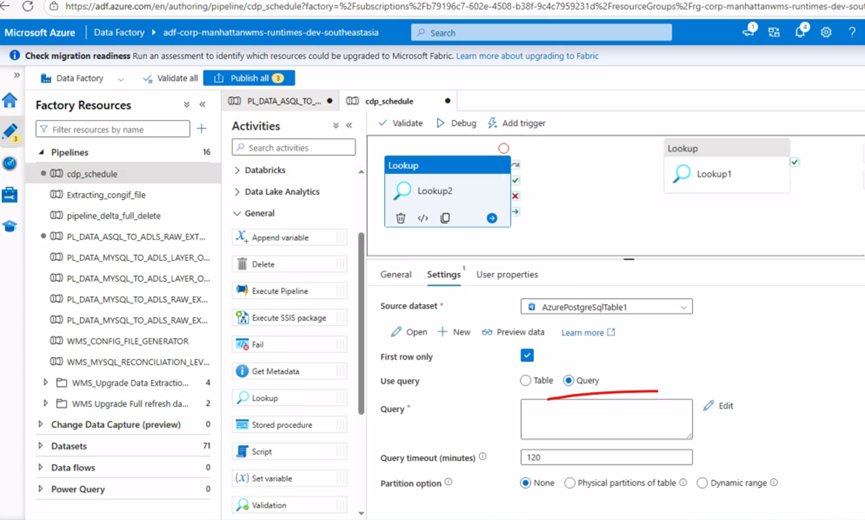The image size is (865, 520).
Task: Click Edit next to Query box
Action: pos(718,406)
